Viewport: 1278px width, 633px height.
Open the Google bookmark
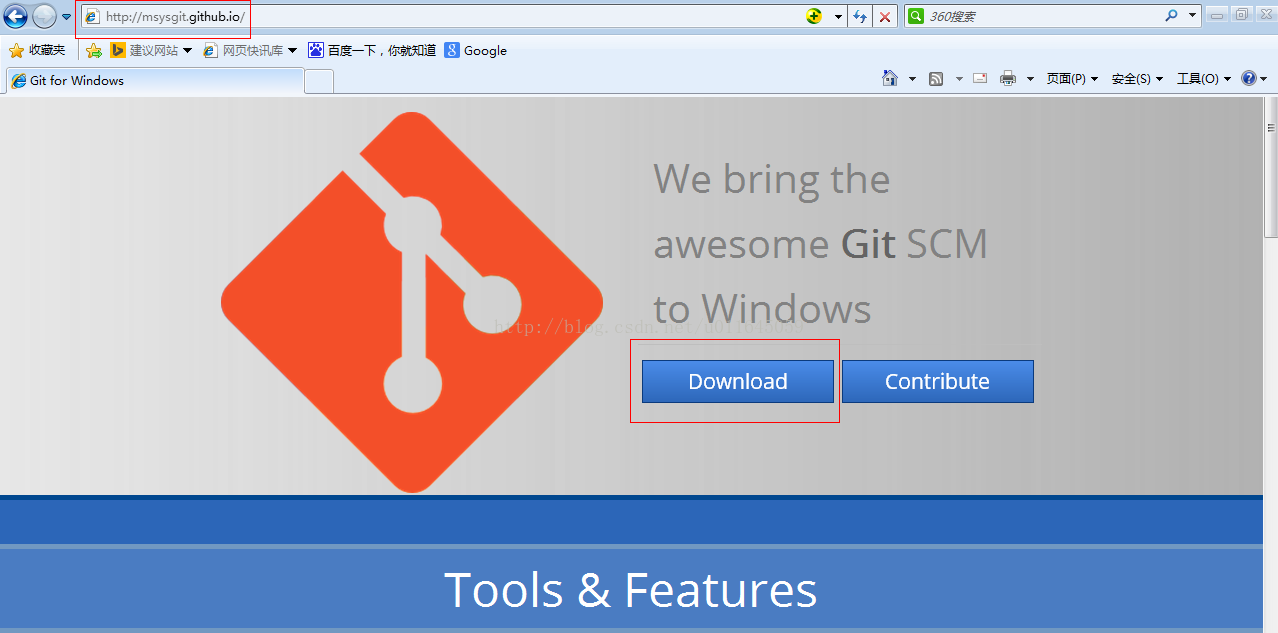coord(476,50)
